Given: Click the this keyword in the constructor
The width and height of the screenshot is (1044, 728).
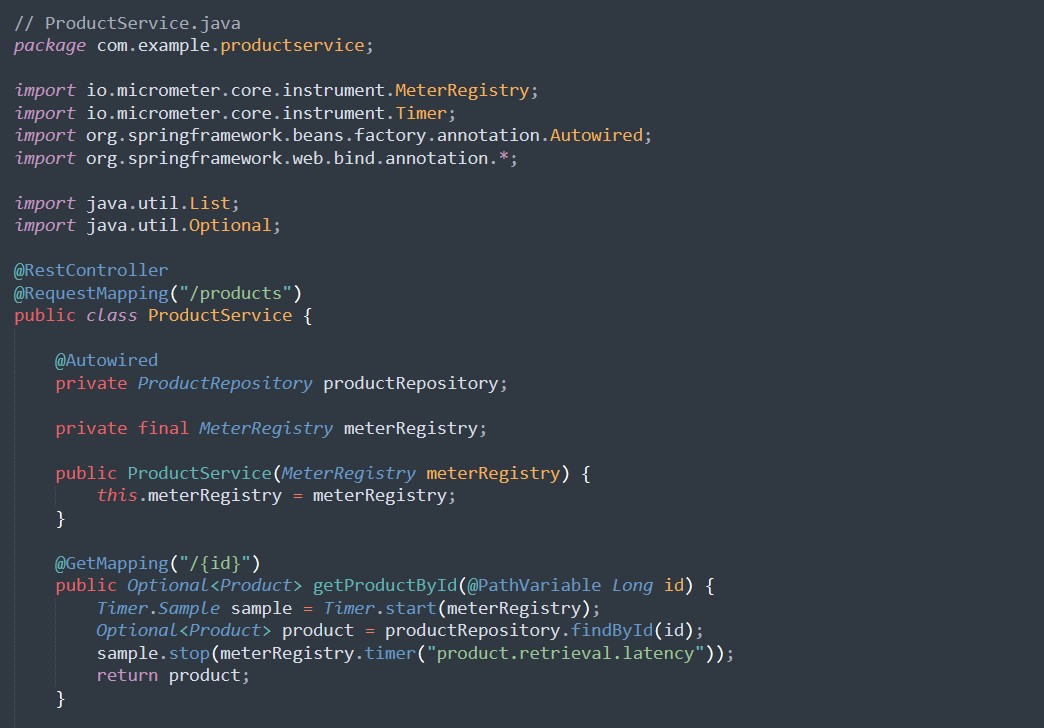Looking at the screenshot, I should pyautogui.click(x=117, y=495).
